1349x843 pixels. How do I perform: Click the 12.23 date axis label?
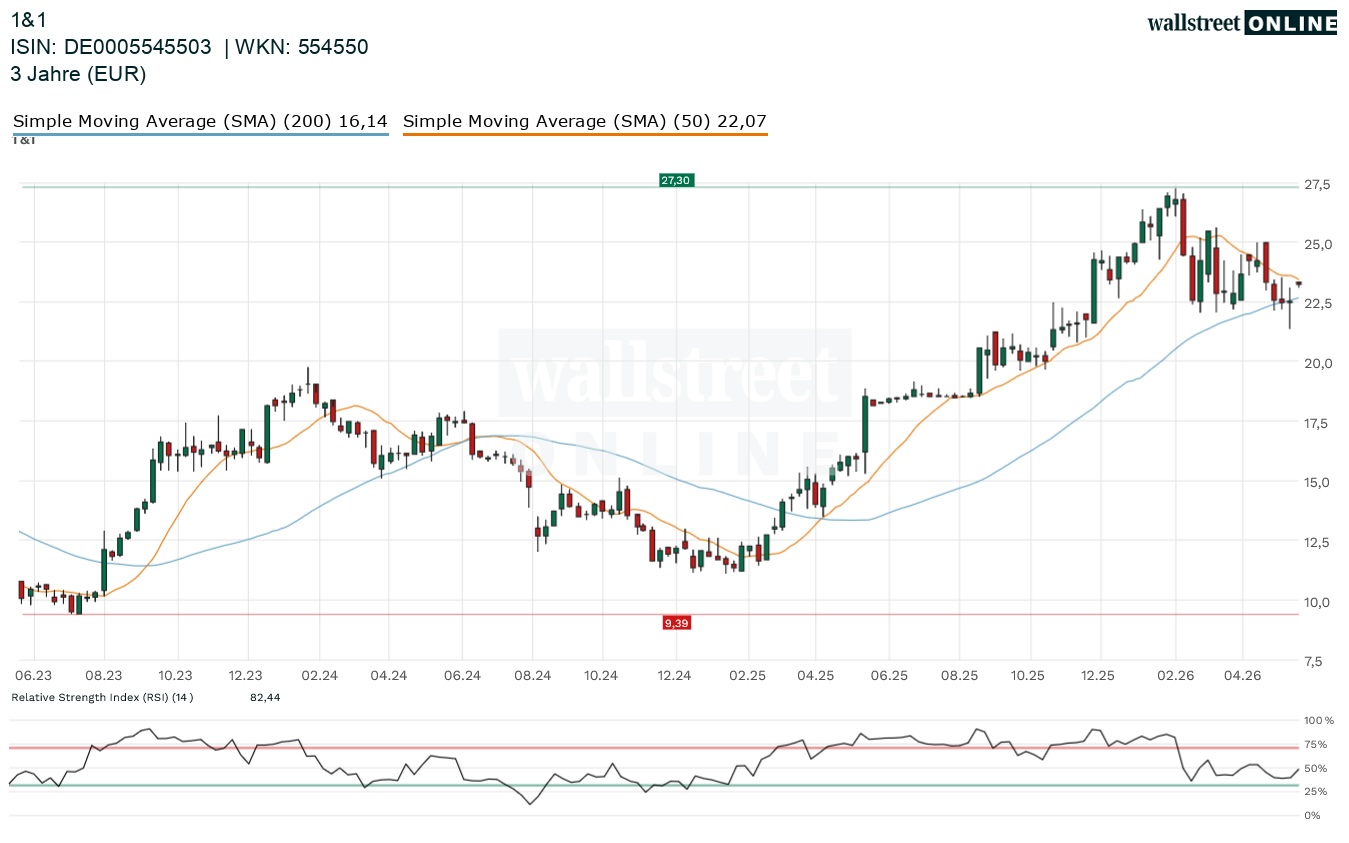tap(245, 676)
